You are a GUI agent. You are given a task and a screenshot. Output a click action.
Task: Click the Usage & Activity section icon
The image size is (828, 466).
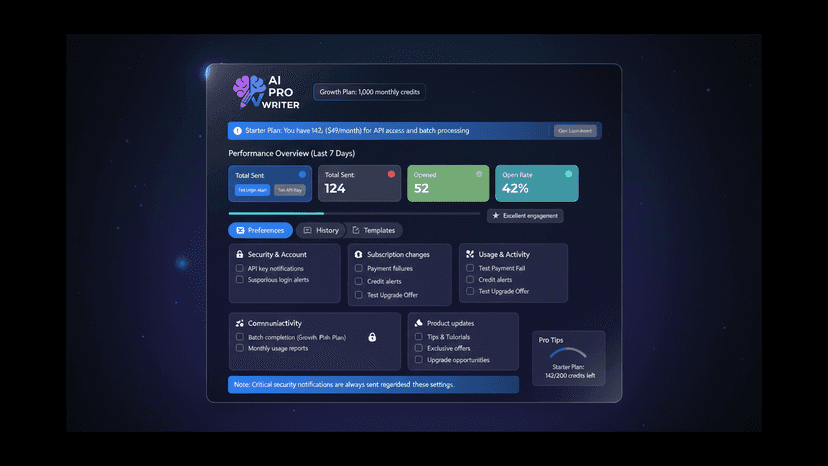470,254
